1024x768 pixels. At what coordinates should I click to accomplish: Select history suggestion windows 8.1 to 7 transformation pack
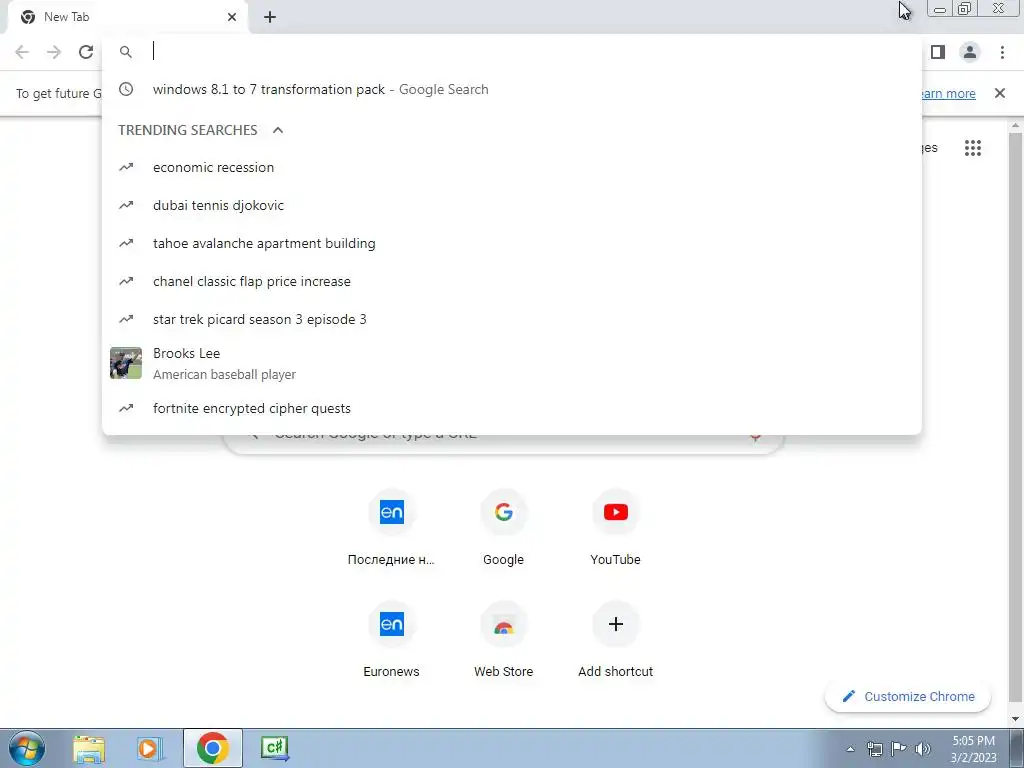pyautogui.click(x=512, y=89)
